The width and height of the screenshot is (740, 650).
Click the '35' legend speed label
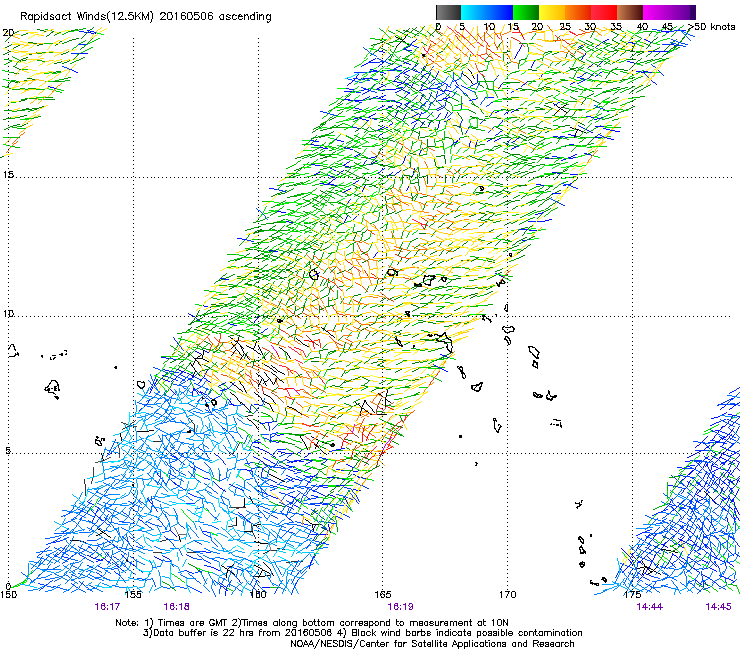pyautogui.click(x=616, y=26)
